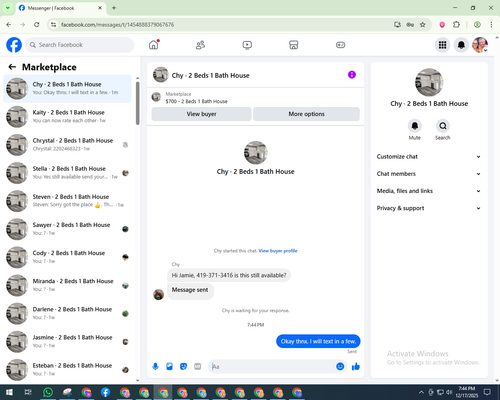Search in conversation using magnifier icon
This screenshot has width=500, height=400.
click(x=443, y=126)
